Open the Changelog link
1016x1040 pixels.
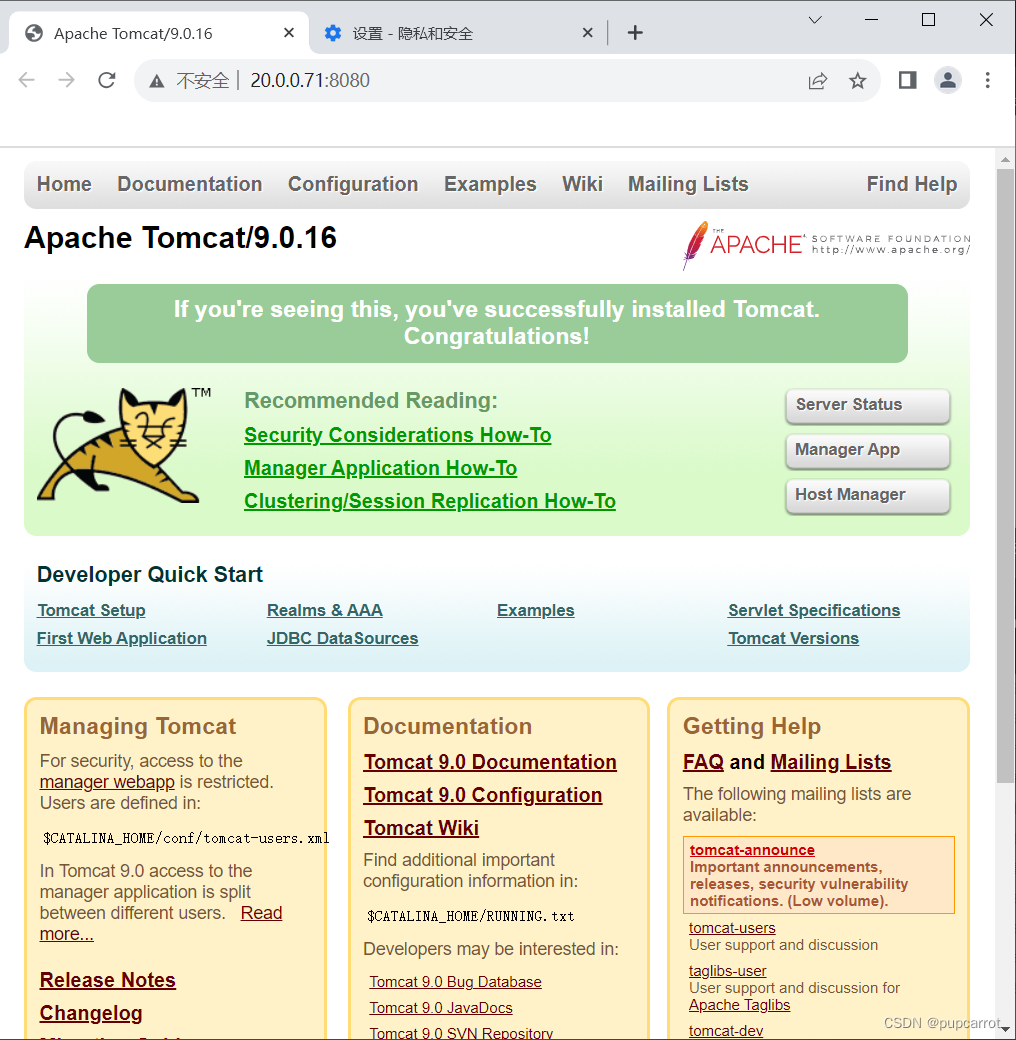click(91, 1013)
